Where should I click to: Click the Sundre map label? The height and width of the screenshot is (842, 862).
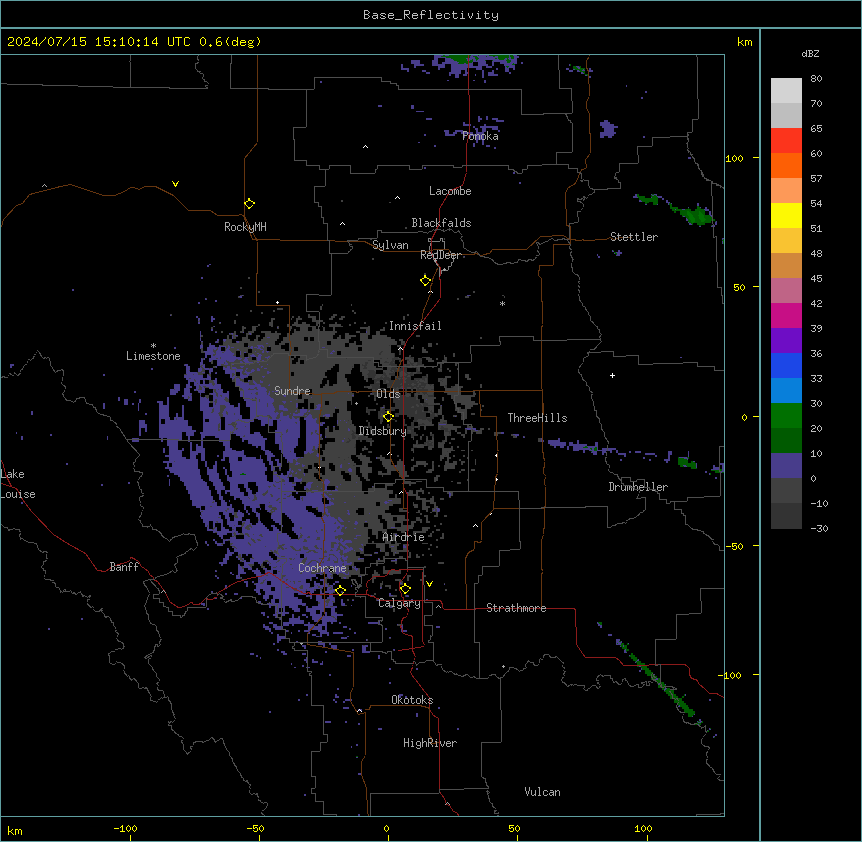[x=292, y=391]
